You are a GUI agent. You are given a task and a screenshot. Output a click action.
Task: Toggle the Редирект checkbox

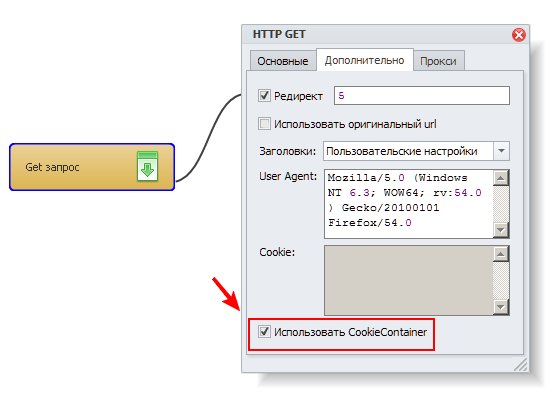click(x=264, y=96)
